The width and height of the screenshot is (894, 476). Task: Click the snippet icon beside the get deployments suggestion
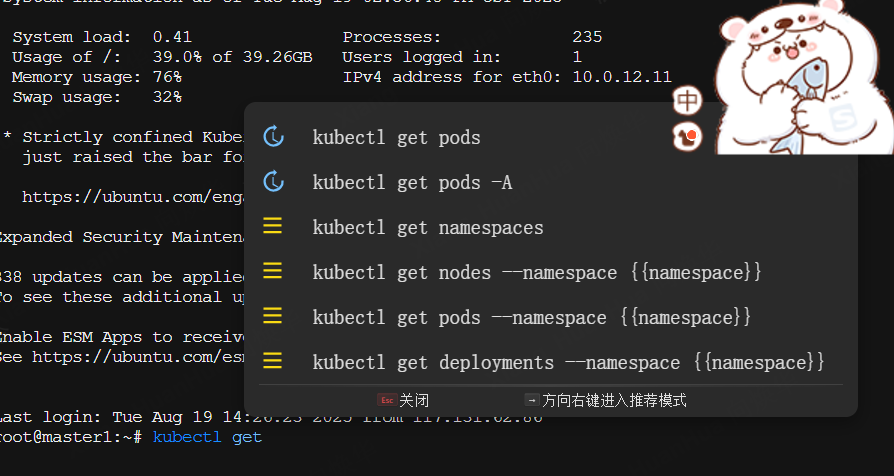click(x=273, y=361)
